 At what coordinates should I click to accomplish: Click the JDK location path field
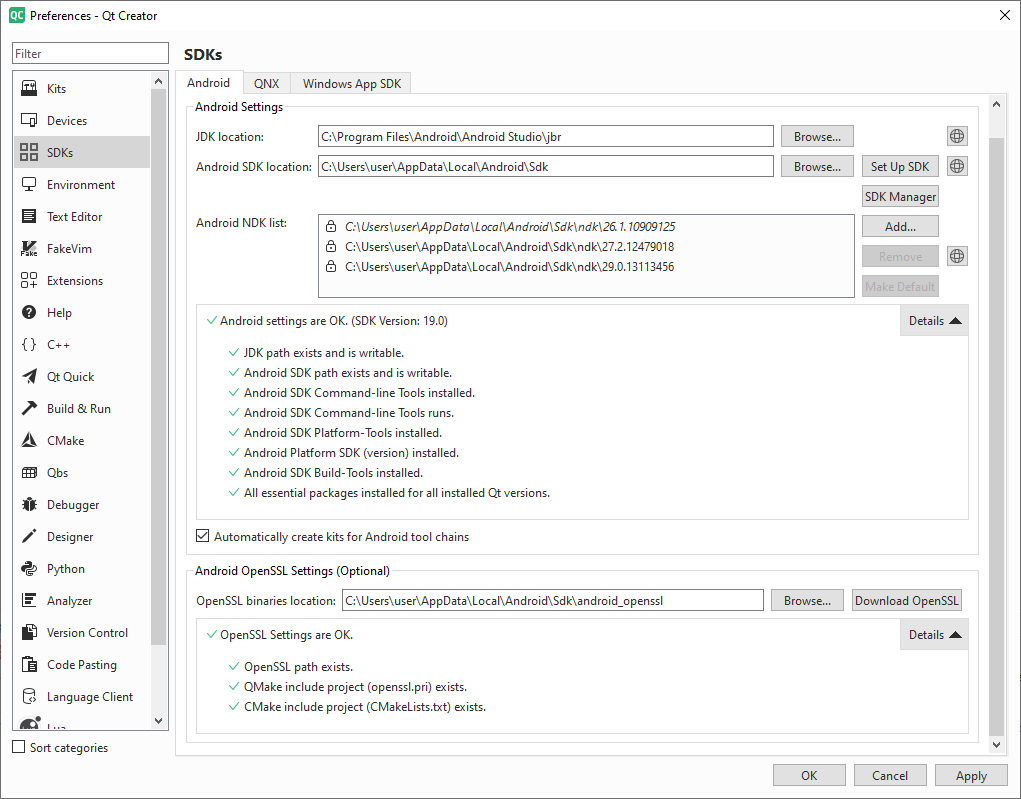(546, 137)
